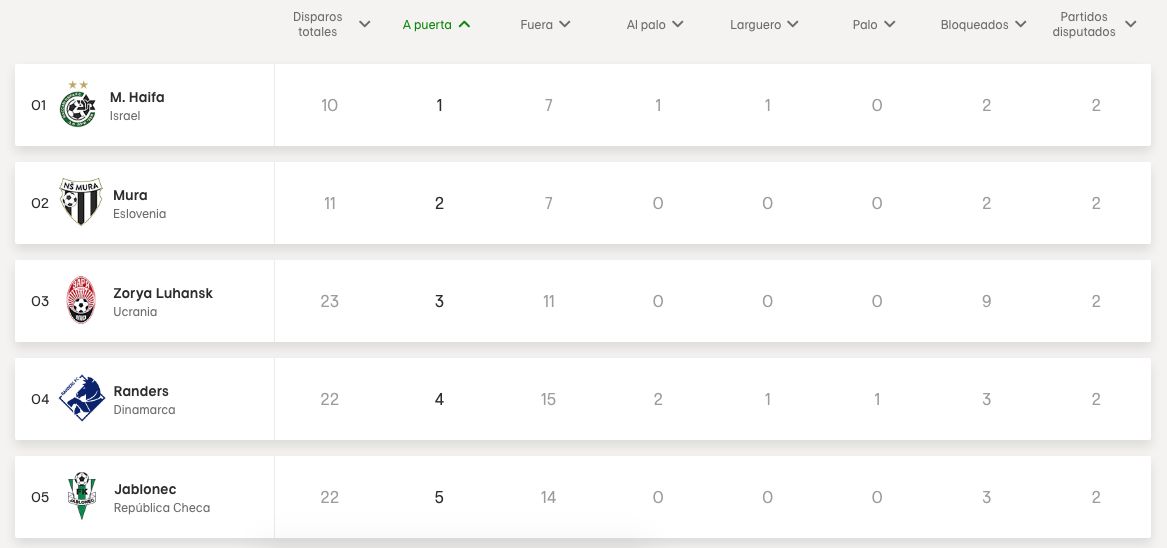The width and height of the screenshot is (1167, 548).
Task: Click Randers' 15 shots off target value
Action: coord(548,399)
